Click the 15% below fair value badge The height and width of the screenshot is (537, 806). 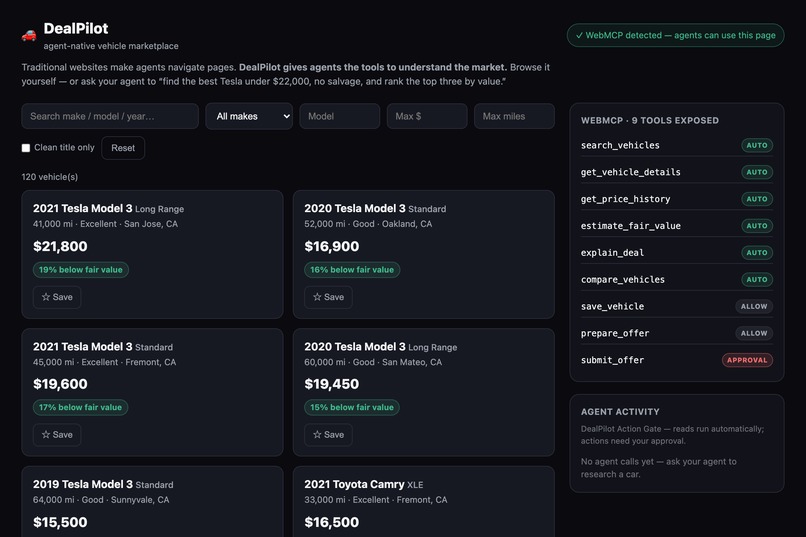[x=352, y=408]
